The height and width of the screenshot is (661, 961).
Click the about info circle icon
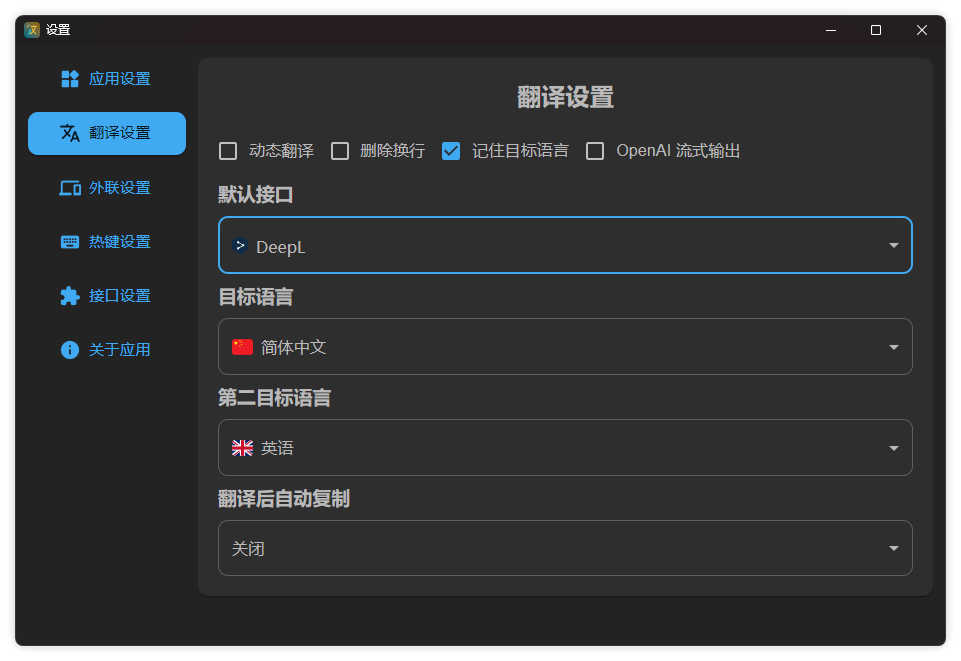[x=70, y=350]
